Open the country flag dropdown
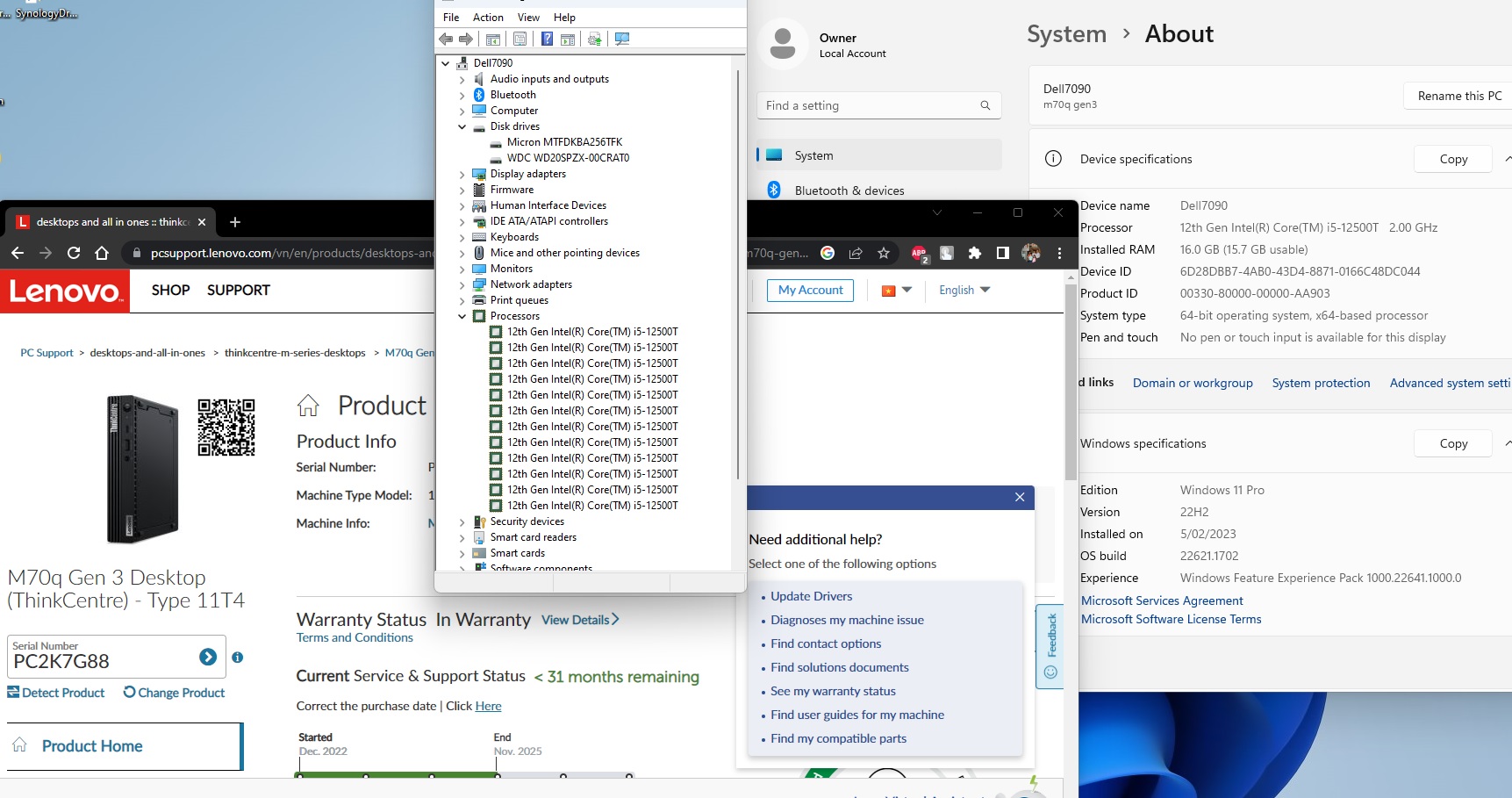The height and width of the screenshot is (798, 1512). coord(896,290)
